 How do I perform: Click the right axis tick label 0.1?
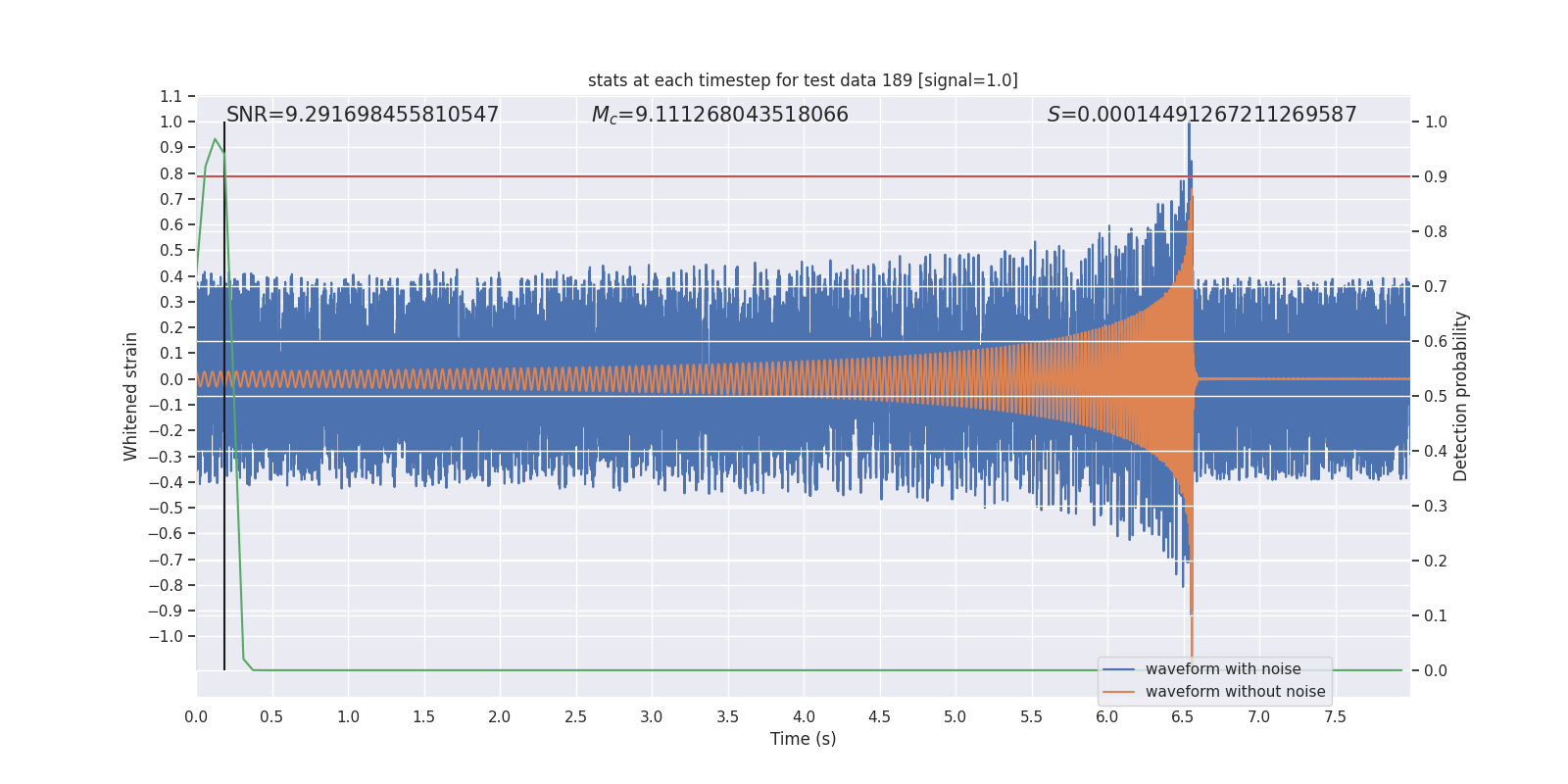tap(1436, 616)
